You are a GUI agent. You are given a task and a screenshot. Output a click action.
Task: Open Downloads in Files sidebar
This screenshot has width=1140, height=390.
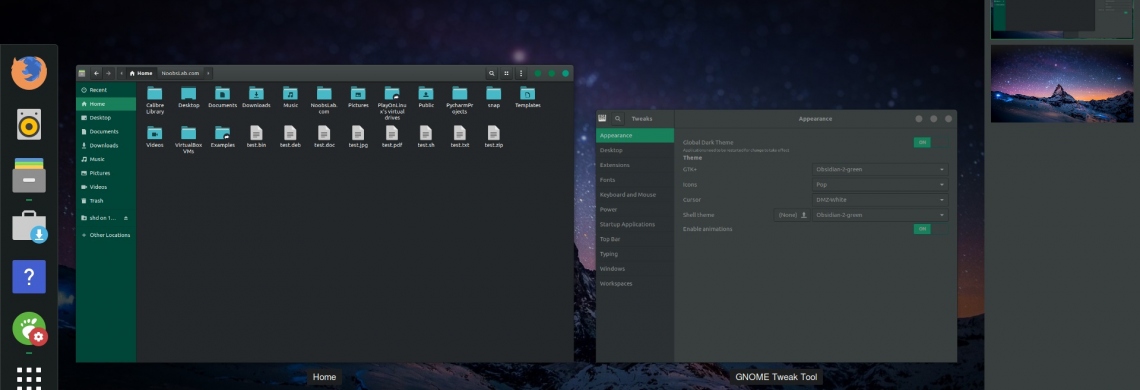pos(106,146)
